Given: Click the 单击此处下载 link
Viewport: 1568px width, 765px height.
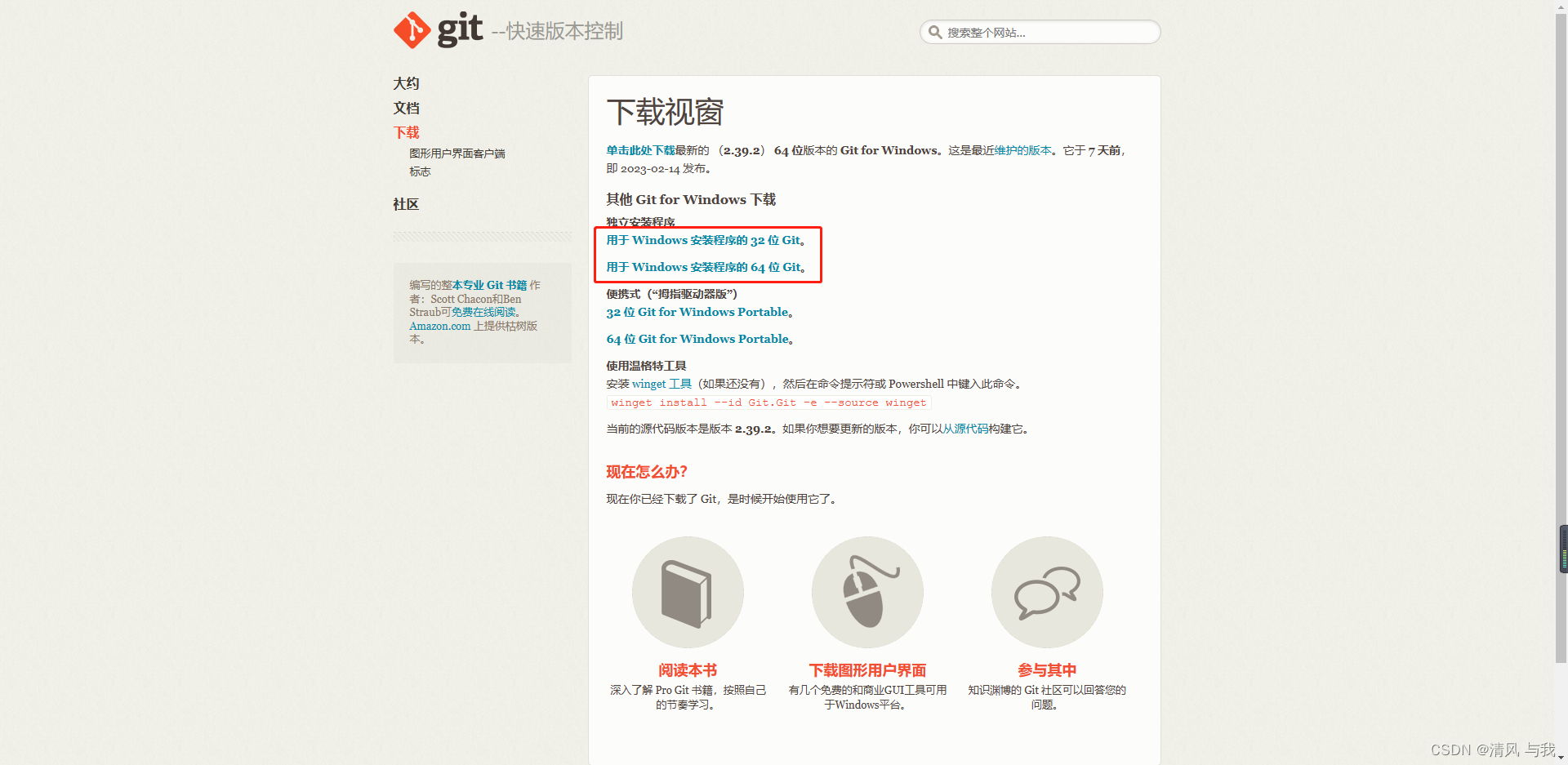Looking at the screenshot, I should point(640,150).
